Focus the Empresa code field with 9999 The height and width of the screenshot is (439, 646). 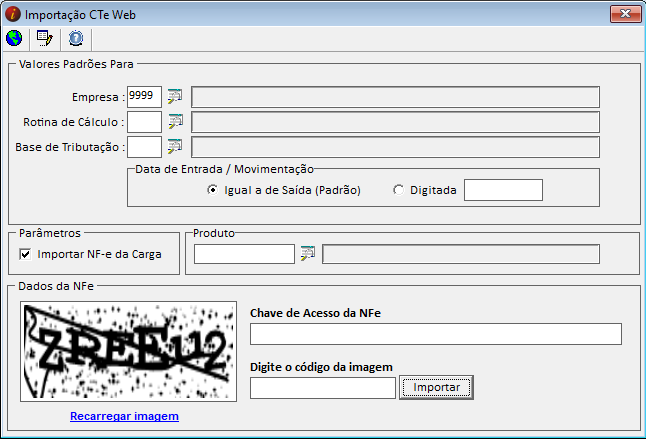tap(144, 97)
